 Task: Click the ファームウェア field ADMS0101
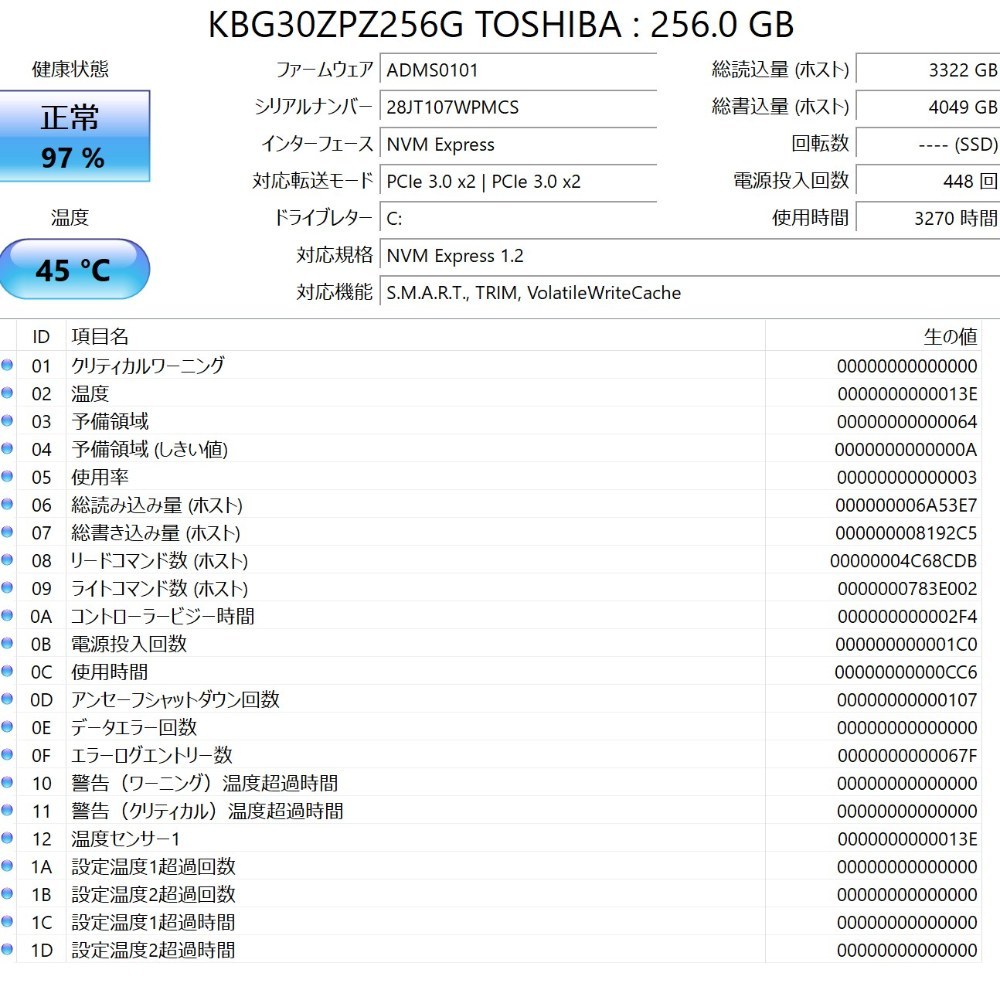pyautogui.click(x=518, y=70)
